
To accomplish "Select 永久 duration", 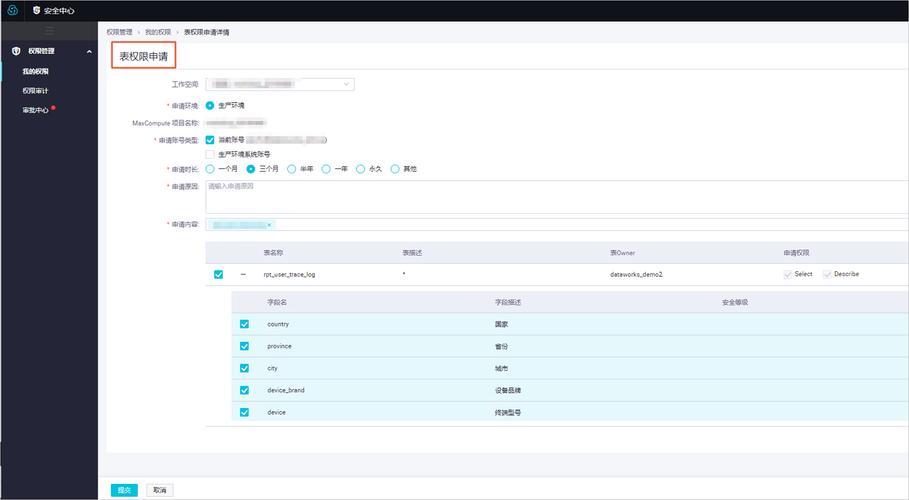I will tap(361, 169).
